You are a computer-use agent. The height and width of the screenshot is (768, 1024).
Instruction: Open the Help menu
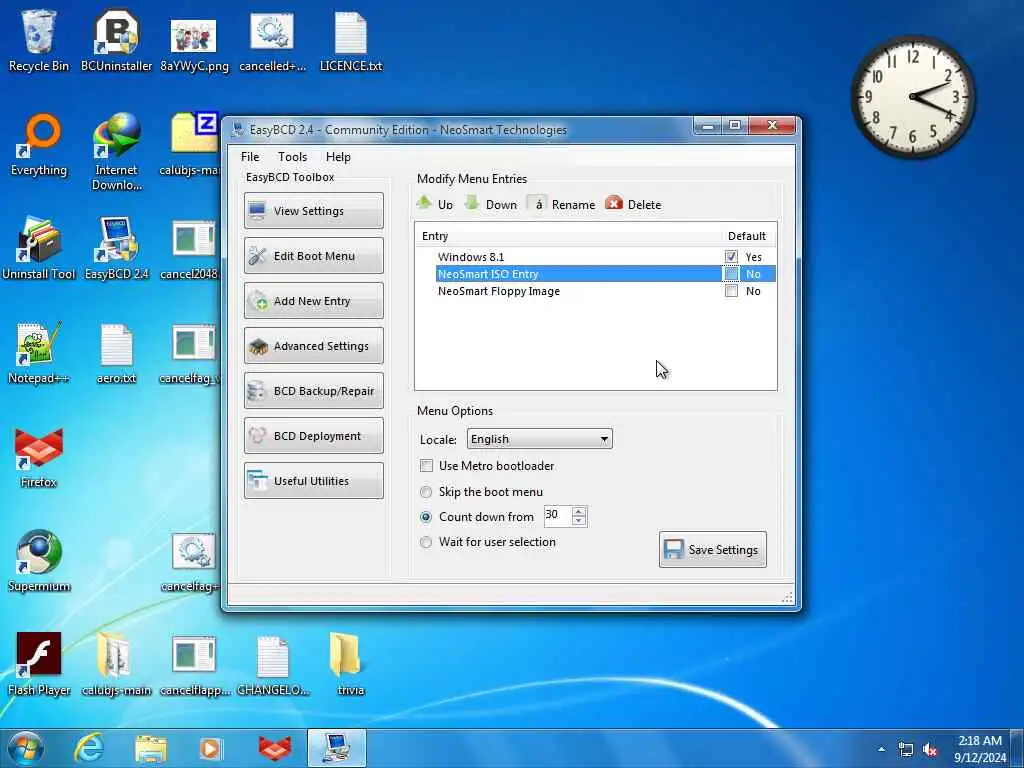click(x=338, y=157)
